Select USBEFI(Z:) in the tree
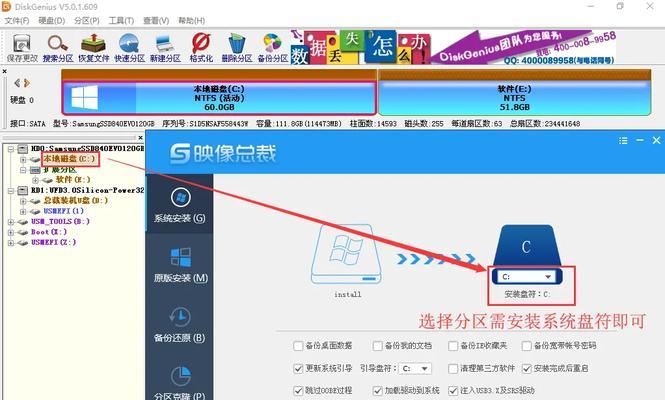Image resolution: width=665 pixels, height=400 pixels. (53, 243)
